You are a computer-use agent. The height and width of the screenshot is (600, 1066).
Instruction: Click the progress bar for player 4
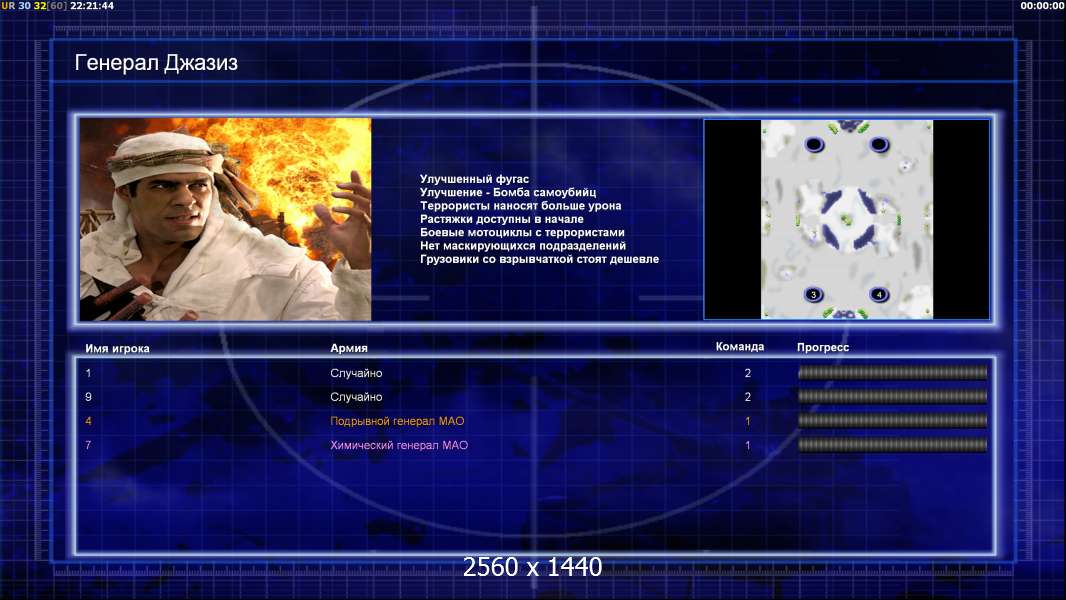point(893,421)
